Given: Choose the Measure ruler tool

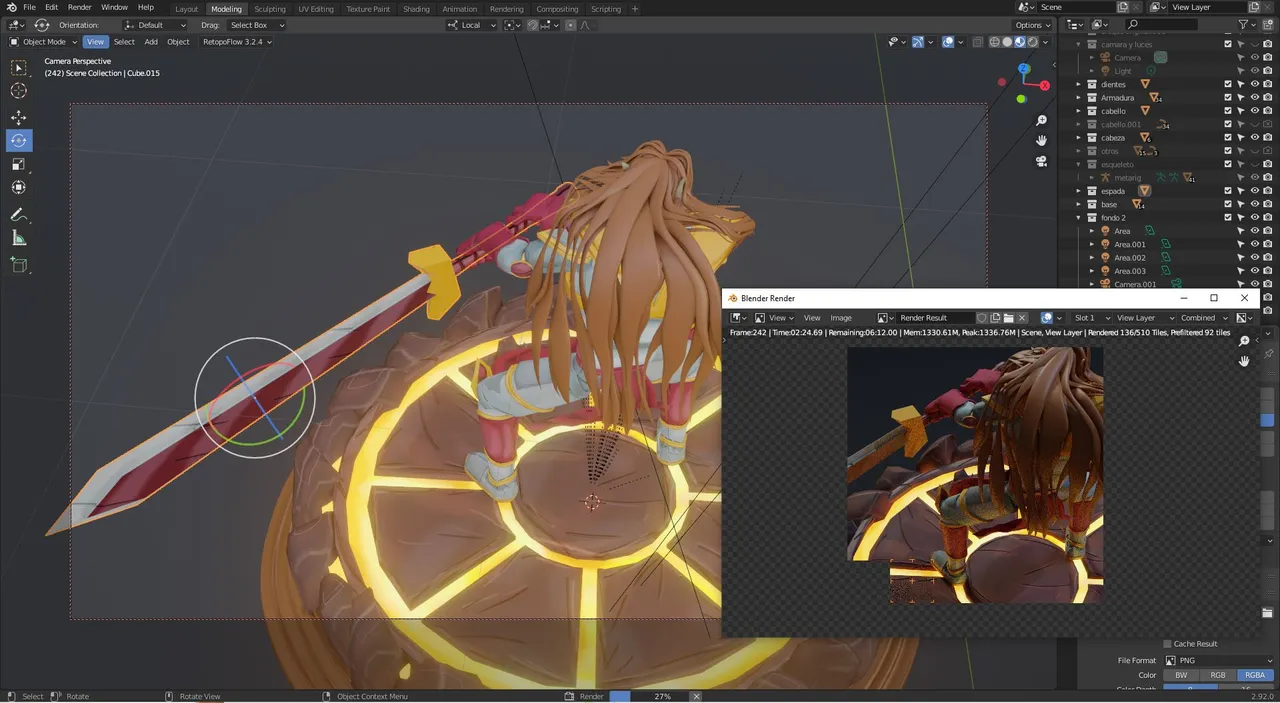Looking at the screenshot, I should (x=19, y=238).
